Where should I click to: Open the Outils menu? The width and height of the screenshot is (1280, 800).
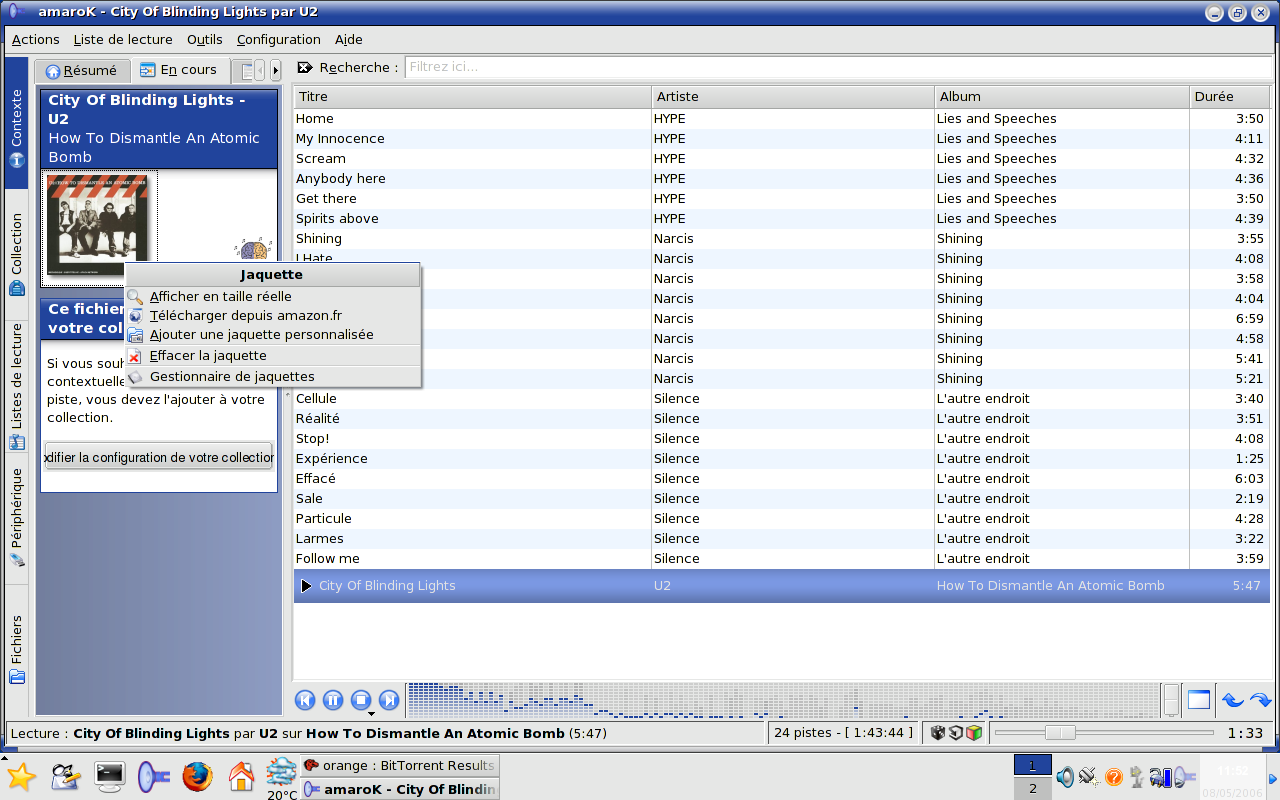pos(205,40)
